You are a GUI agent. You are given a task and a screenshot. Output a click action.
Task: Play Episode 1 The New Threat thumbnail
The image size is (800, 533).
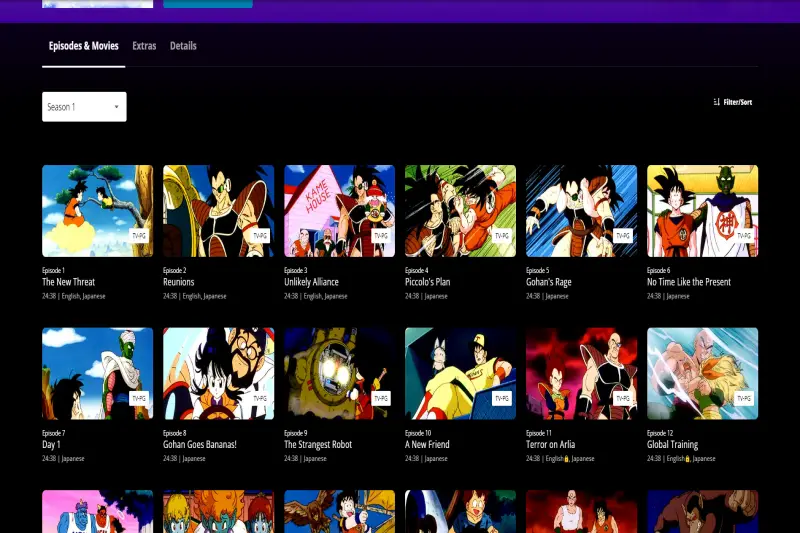(x=97, y=211)
